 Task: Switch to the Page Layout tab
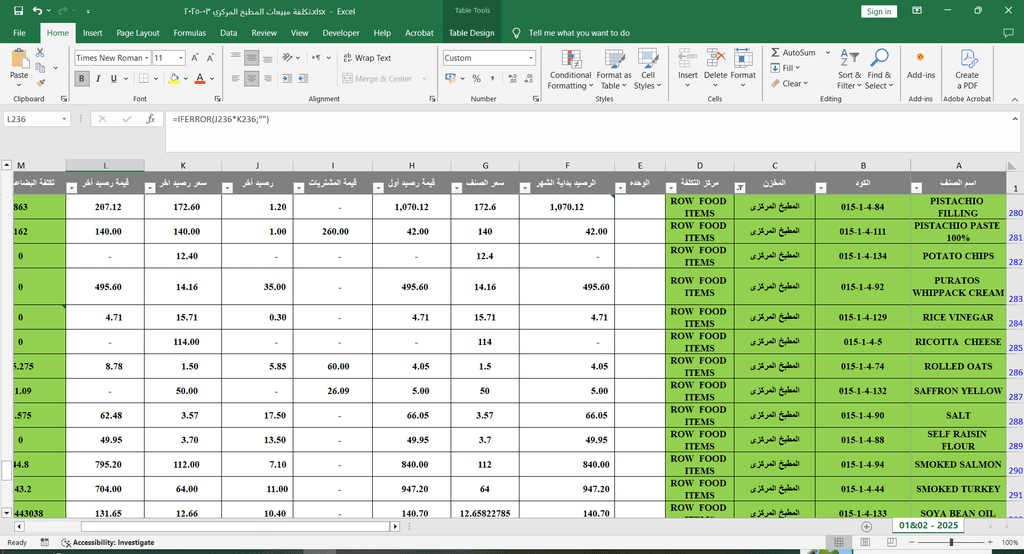[138, 33]
